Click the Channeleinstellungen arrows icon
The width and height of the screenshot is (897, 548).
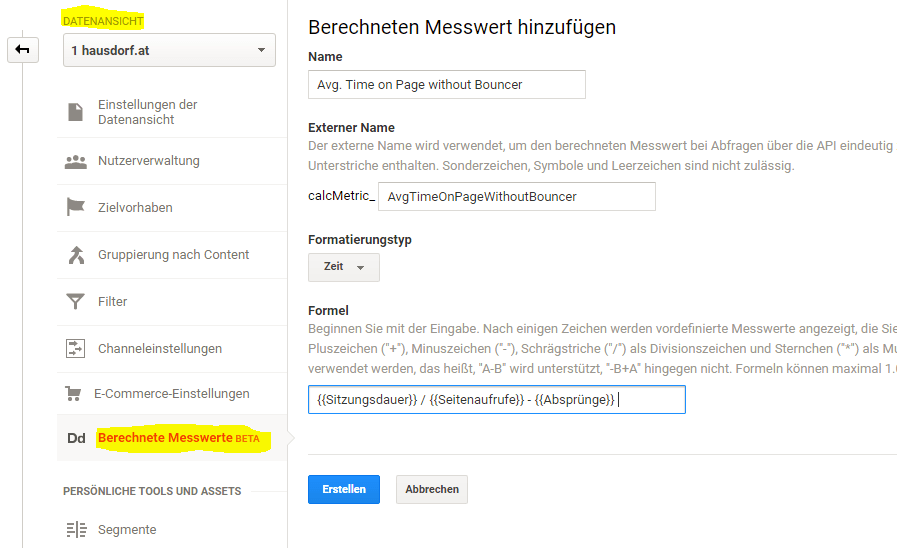tap(75, 349)
